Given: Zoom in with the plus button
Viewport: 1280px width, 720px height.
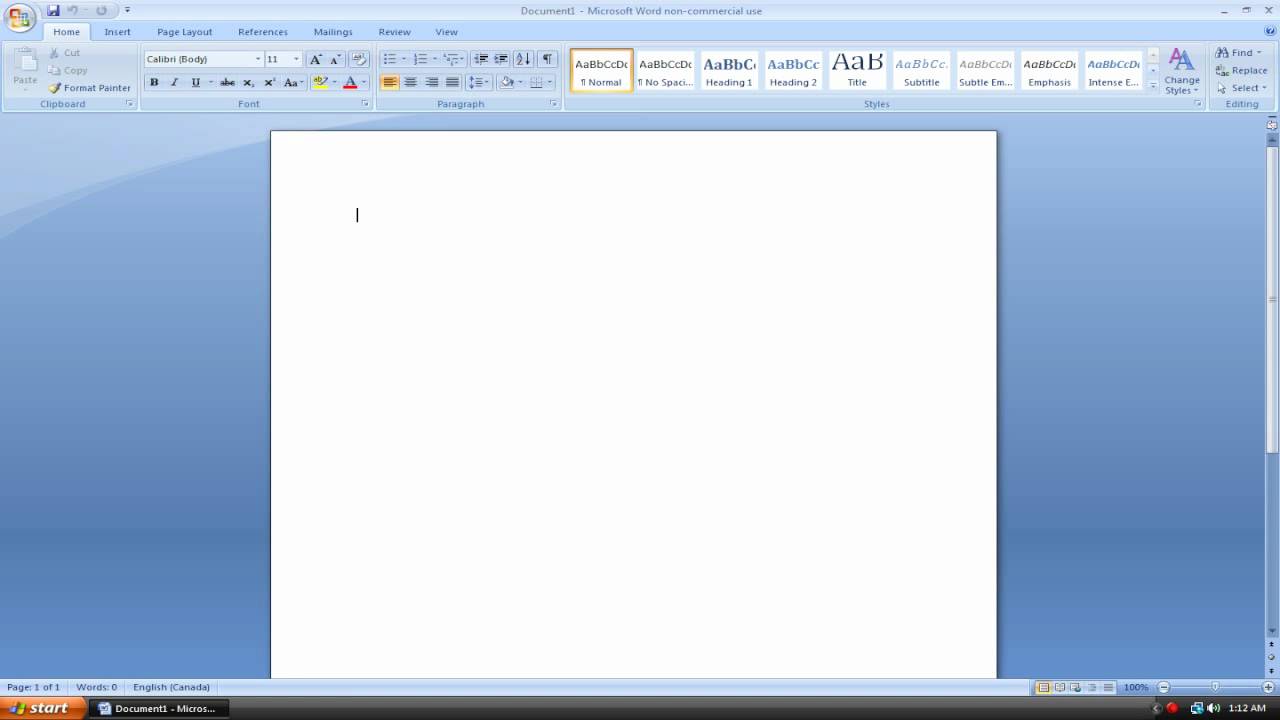Looking at the screenshot, I should coord(1268,687).
